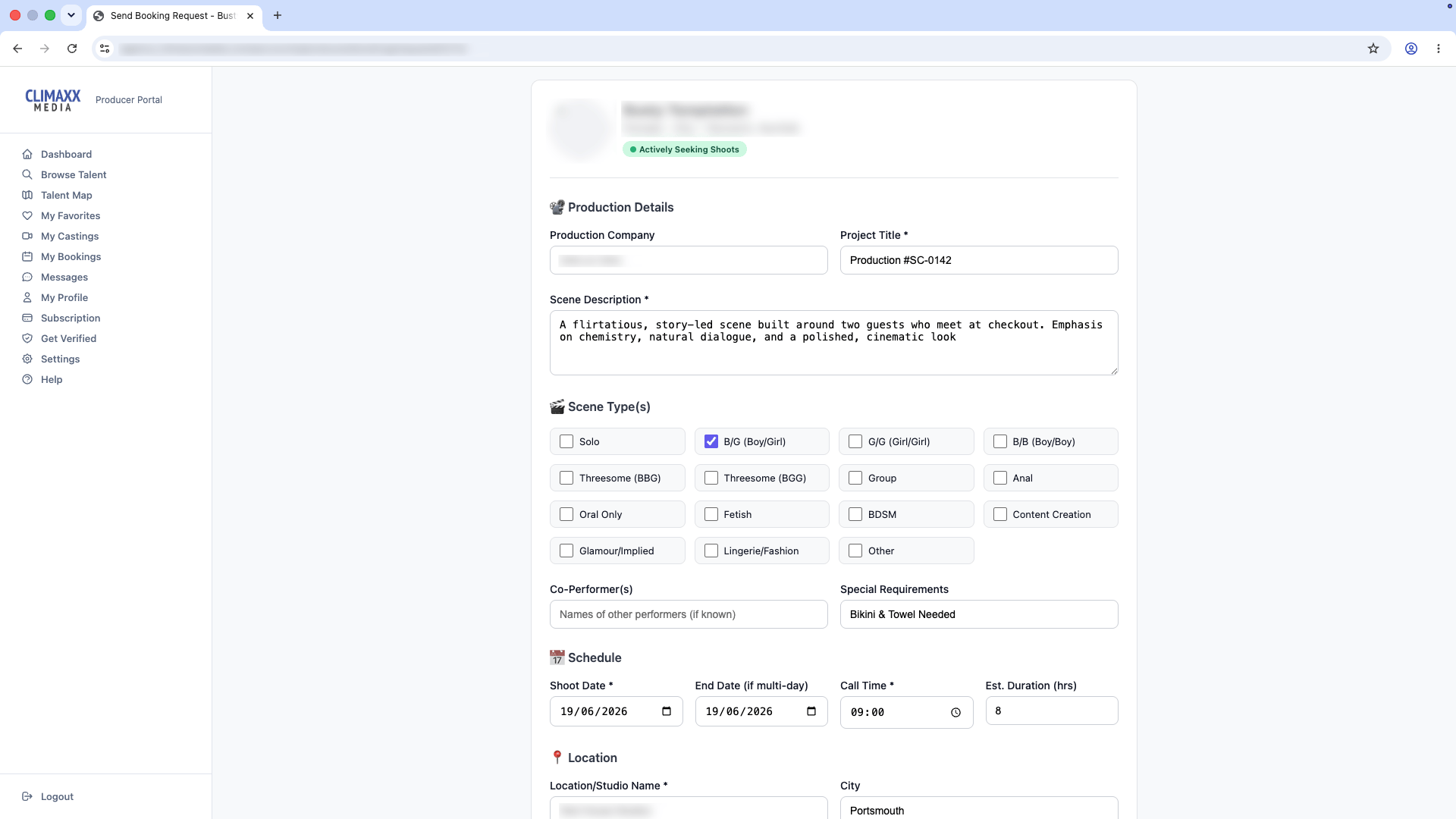This screenshot has width=1456, height=819.
Task: Open the Subscription page
Action: click(x=71, y=318)
